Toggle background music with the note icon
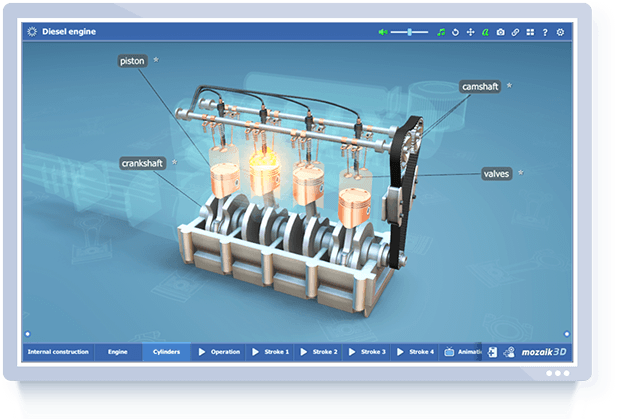Image resolution: width=621 pixels, height=419 pixels. click(x=441, y=32)
